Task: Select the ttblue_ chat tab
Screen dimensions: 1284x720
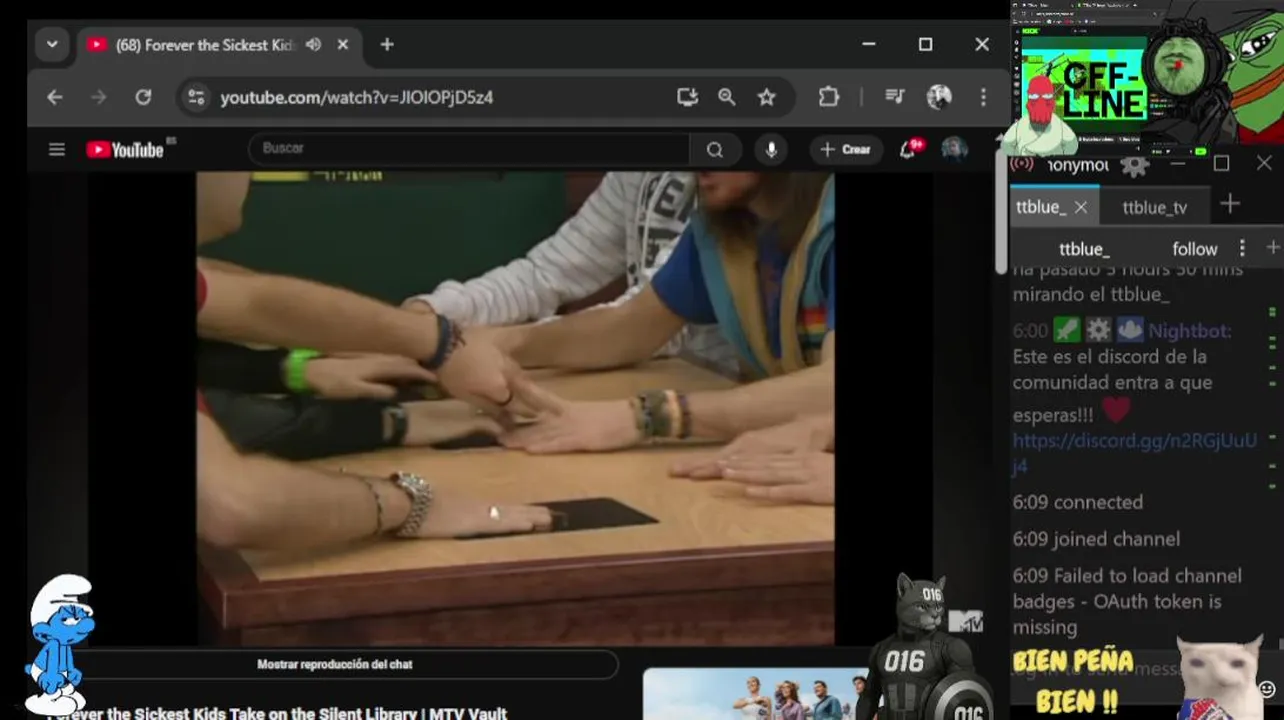Action: click(1040, 207)
